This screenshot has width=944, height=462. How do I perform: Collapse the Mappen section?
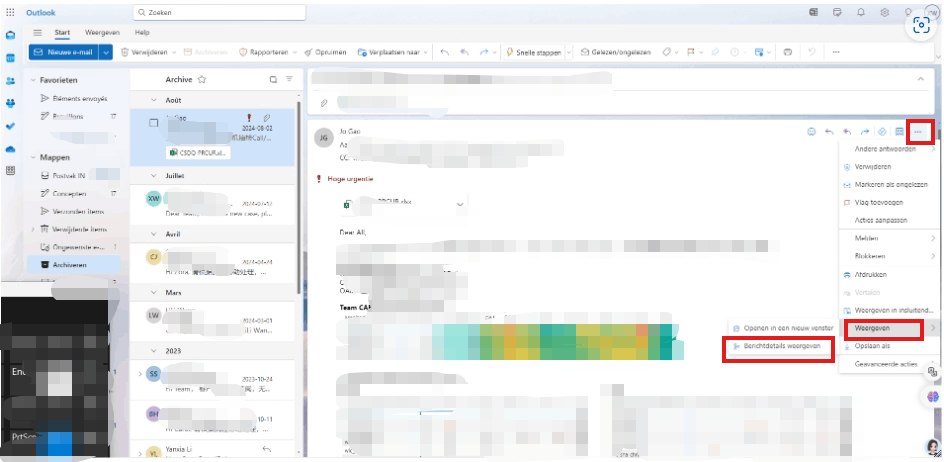33,157
